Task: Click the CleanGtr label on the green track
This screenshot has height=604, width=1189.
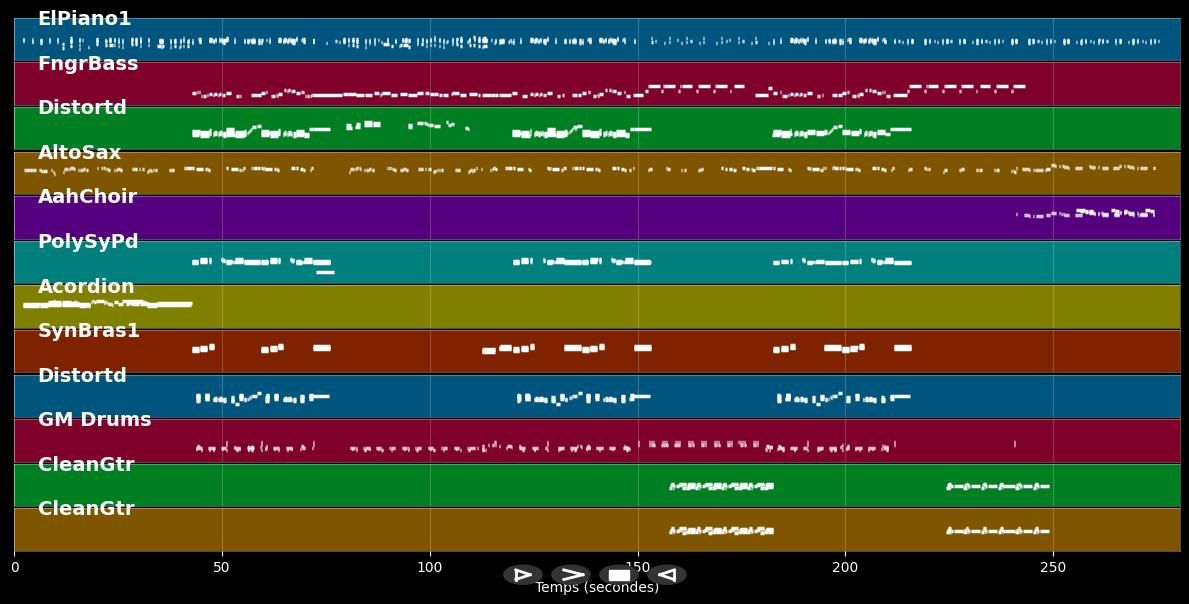Action: click(86, 465)
